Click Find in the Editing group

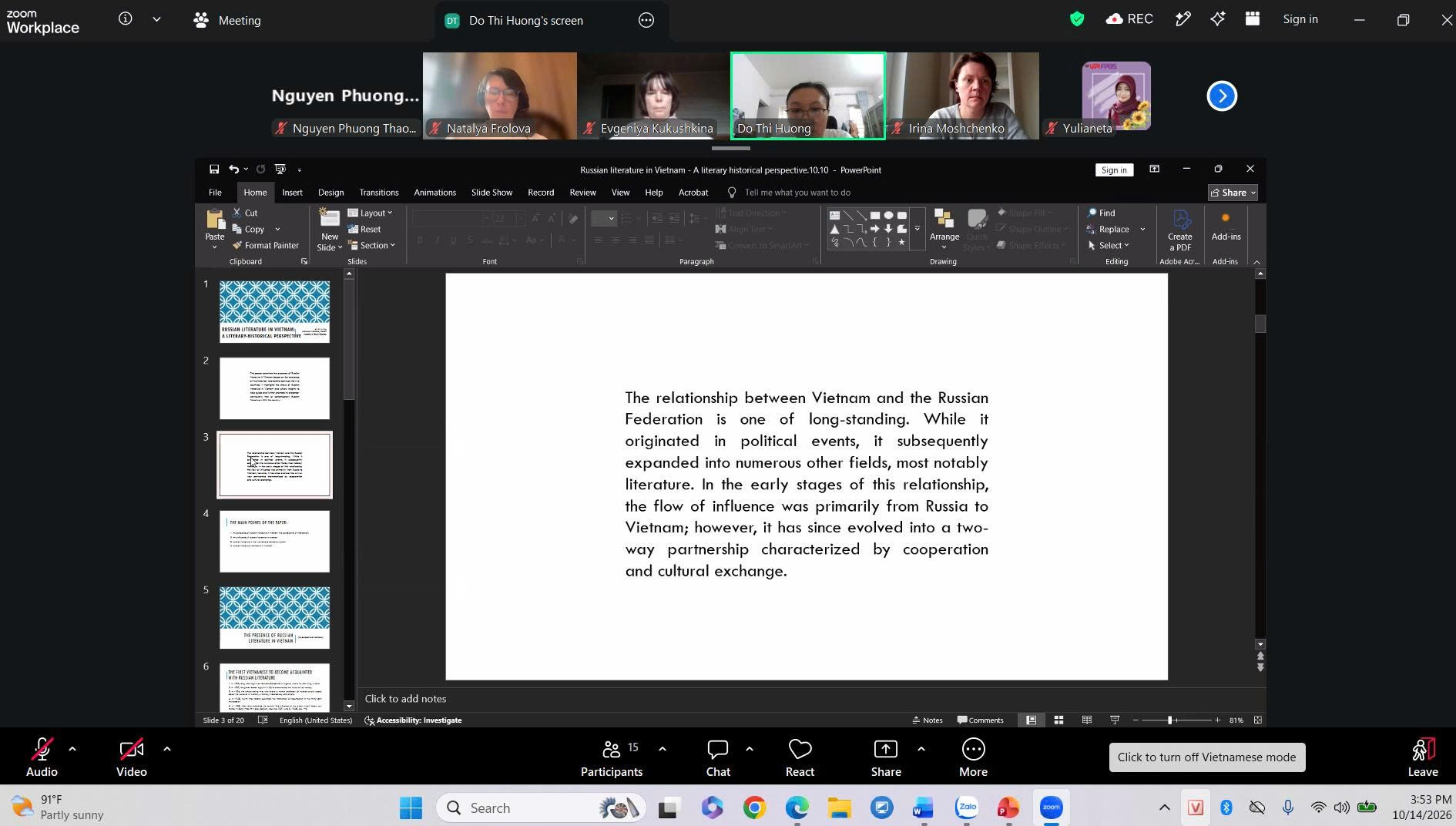click(1101, 213)
